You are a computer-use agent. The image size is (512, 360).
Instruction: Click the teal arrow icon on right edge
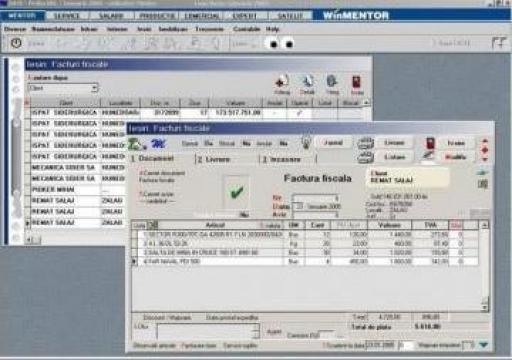tap(483, 172)
